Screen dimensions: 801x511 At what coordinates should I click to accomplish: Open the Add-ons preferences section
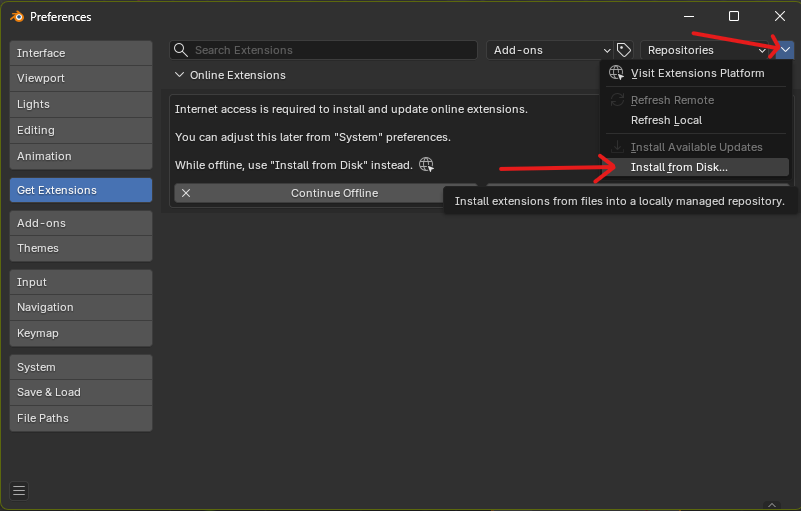81,223
